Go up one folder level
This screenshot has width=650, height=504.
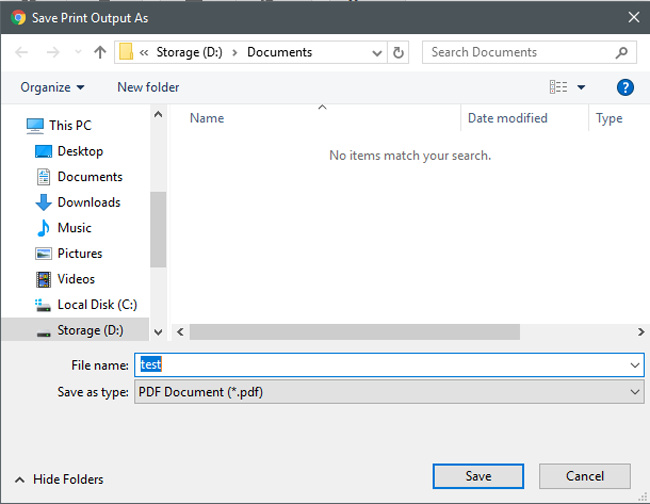pyautogui.click(x=100, y=53)
